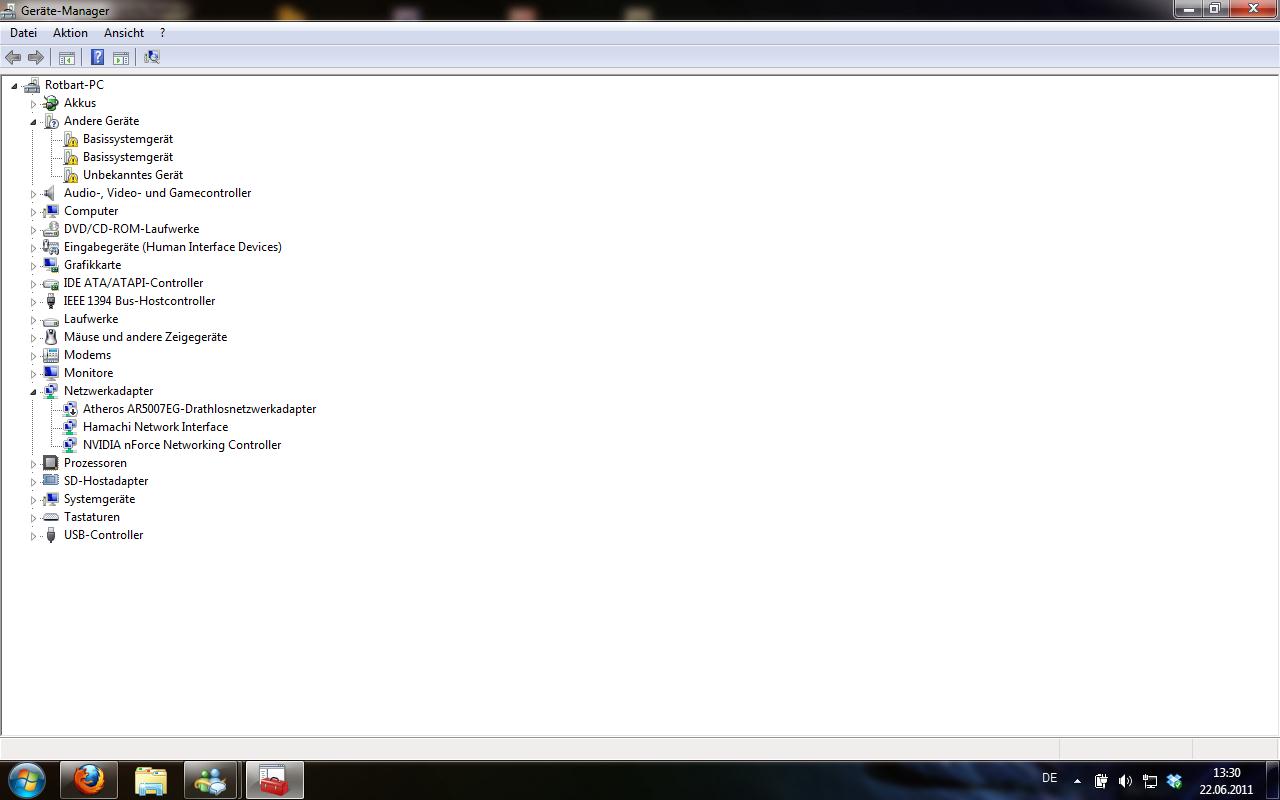The image size is (1280, 800).
Task: Select the first Basissystemgerät warning icon
Action: click(x=71, y=139)
